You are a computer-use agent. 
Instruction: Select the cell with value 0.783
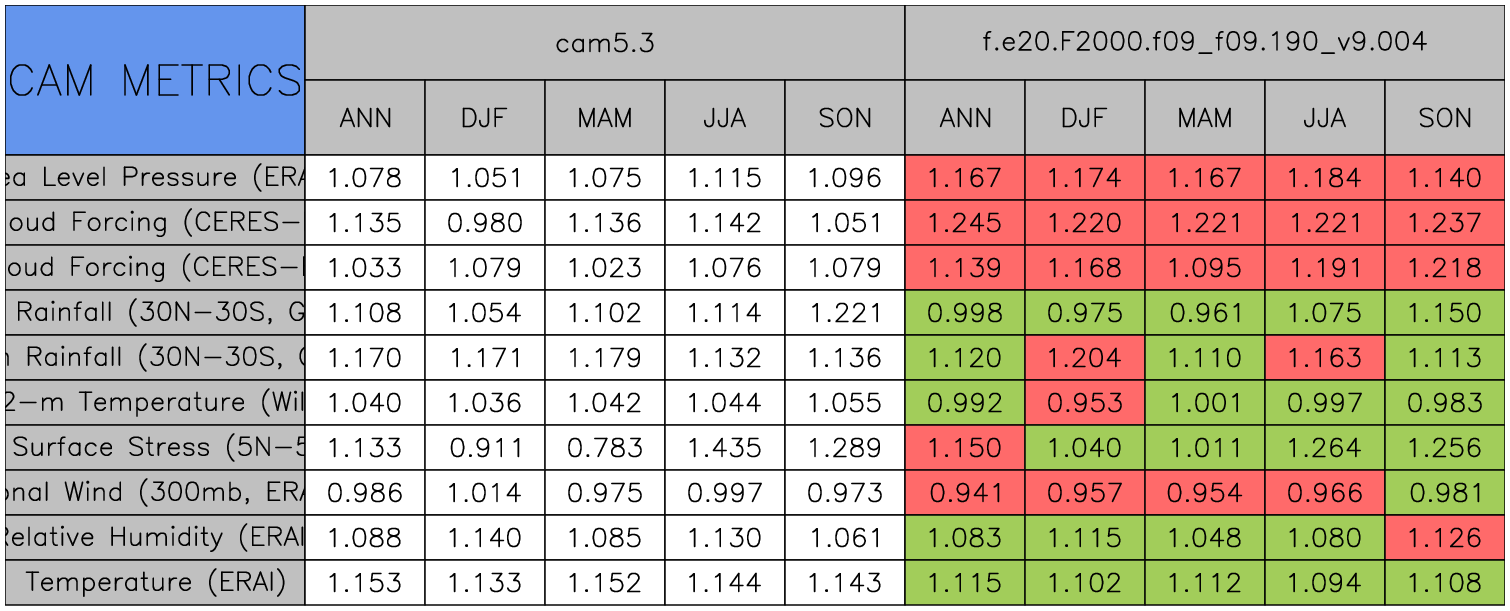[x=605, y=448]
